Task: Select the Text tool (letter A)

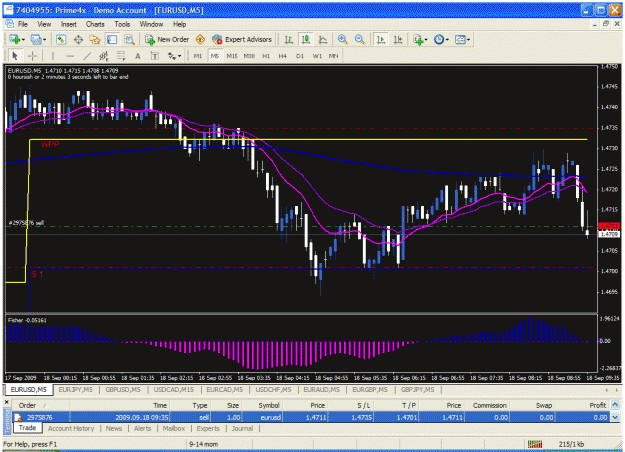Action: 138,56
